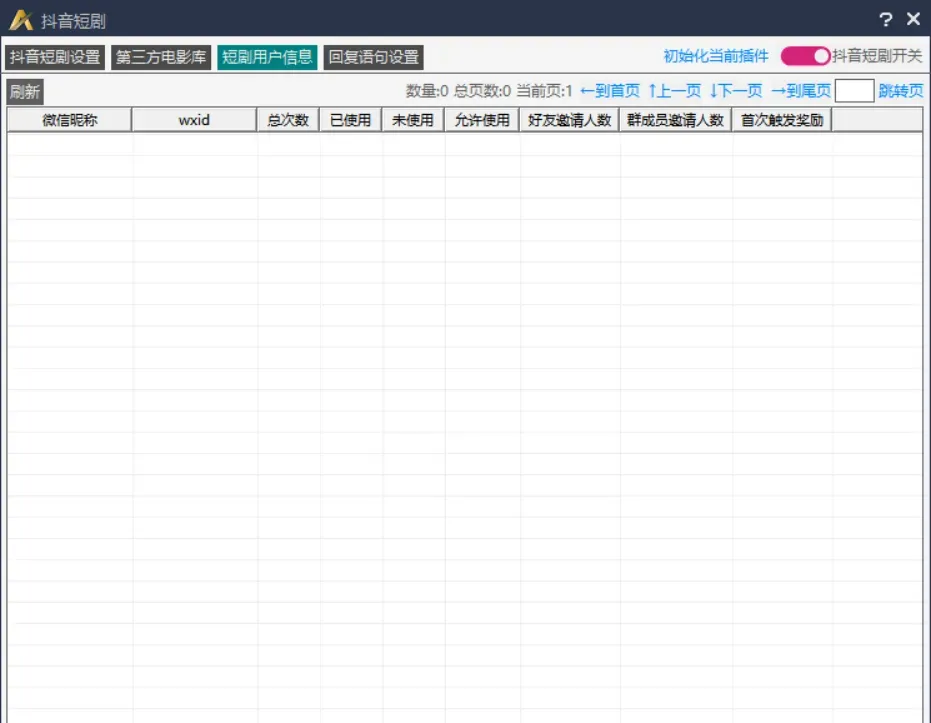
Task: Close the 抖音短剧 window
Action: coord(913,20)
